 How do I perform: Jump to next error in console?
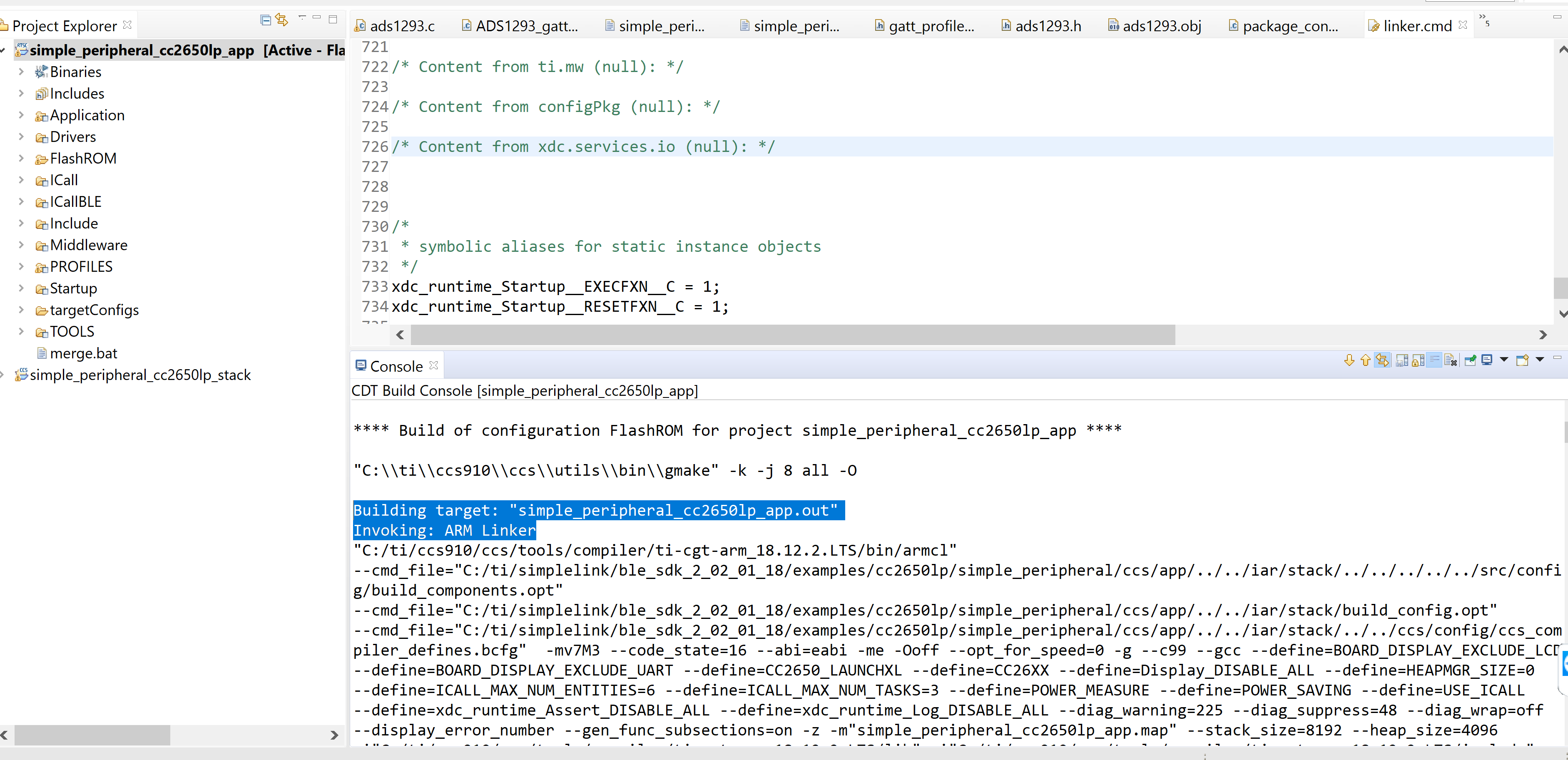point(1349,360)
